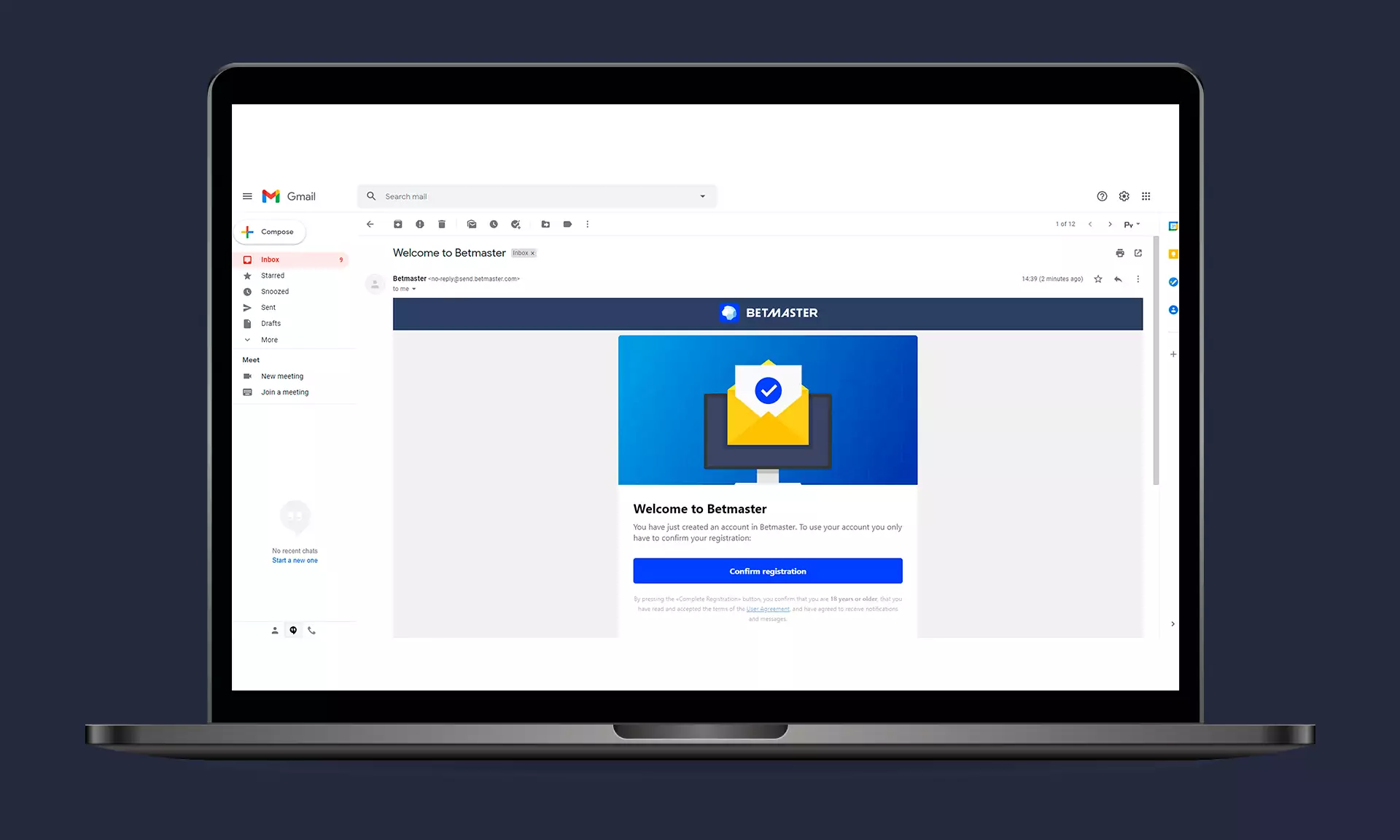Click the archive icon in toolbar

coord(396,224)
